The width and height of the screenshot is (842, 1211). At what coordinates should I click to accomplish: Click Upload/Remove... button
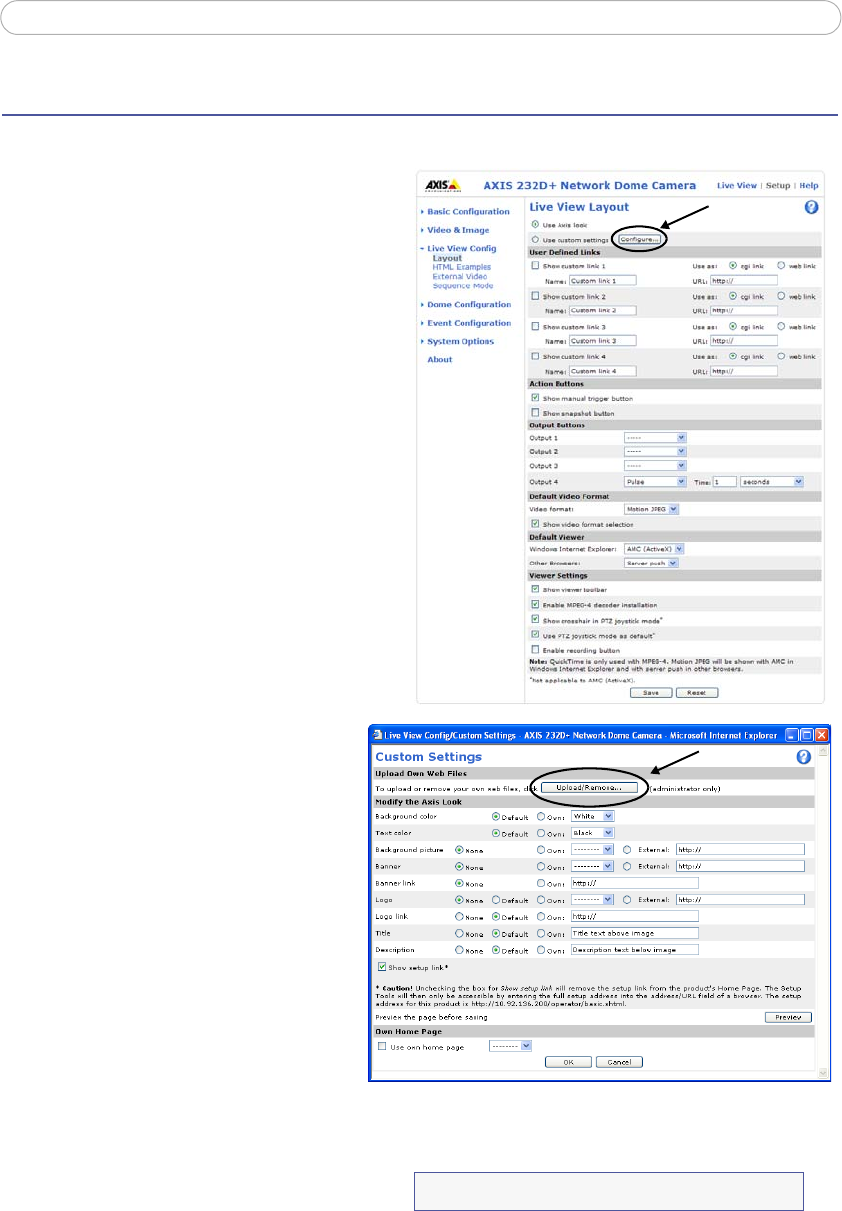point(589,788)
